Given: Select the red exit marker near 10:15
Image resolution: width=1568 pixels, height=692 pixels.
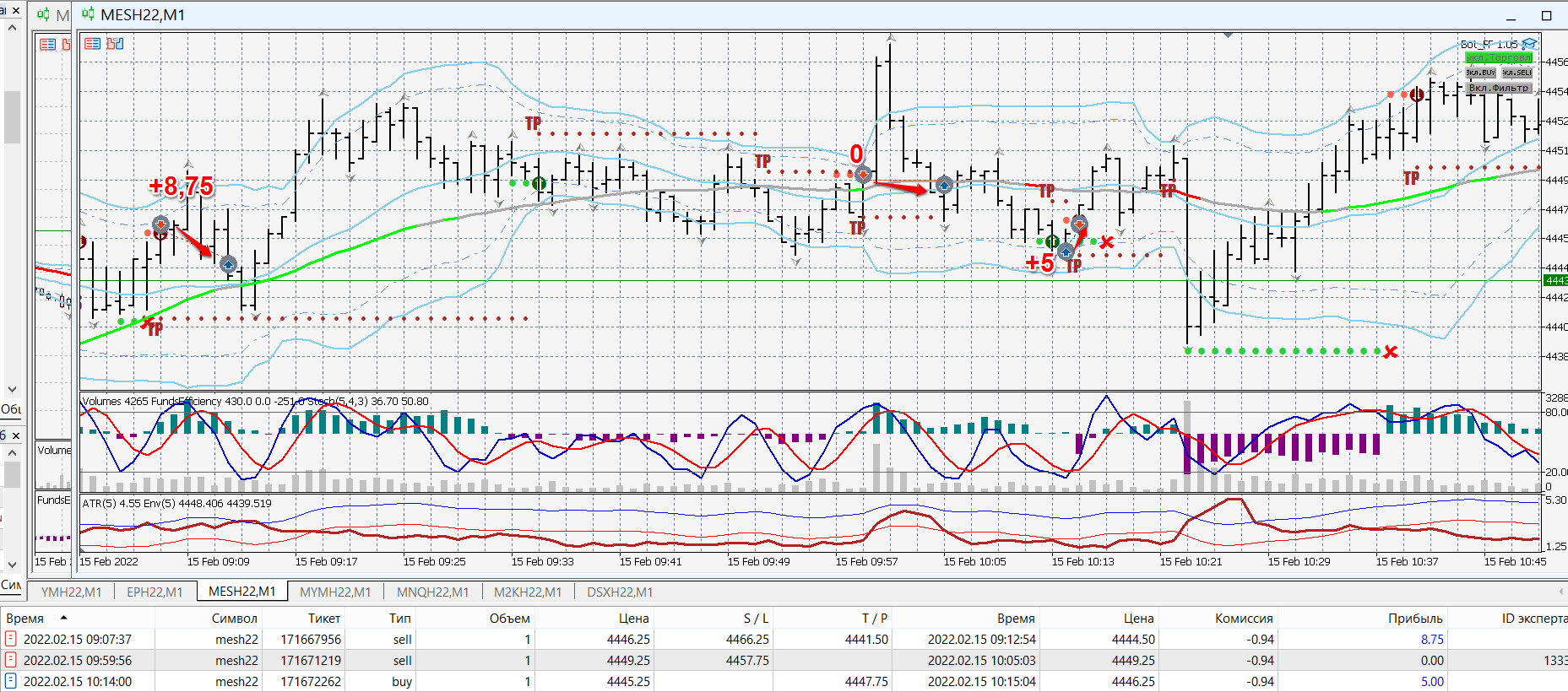Looking at the screenshot, I should [1079, 224].
